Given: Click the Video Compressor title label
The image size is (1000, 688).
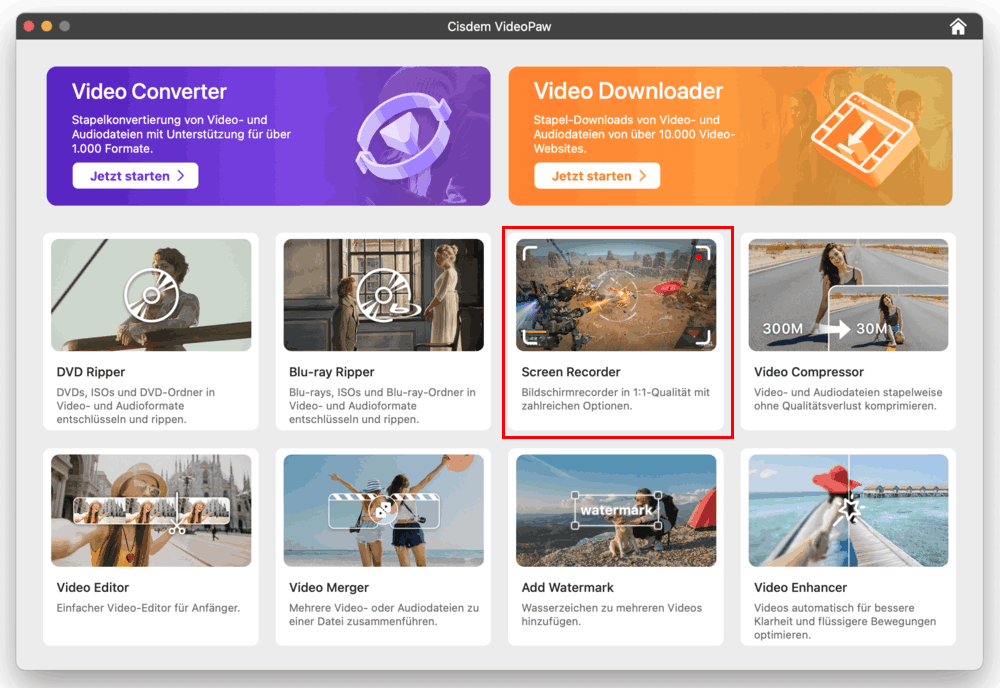Looking at the screenshot, I should tap(809, 372).
